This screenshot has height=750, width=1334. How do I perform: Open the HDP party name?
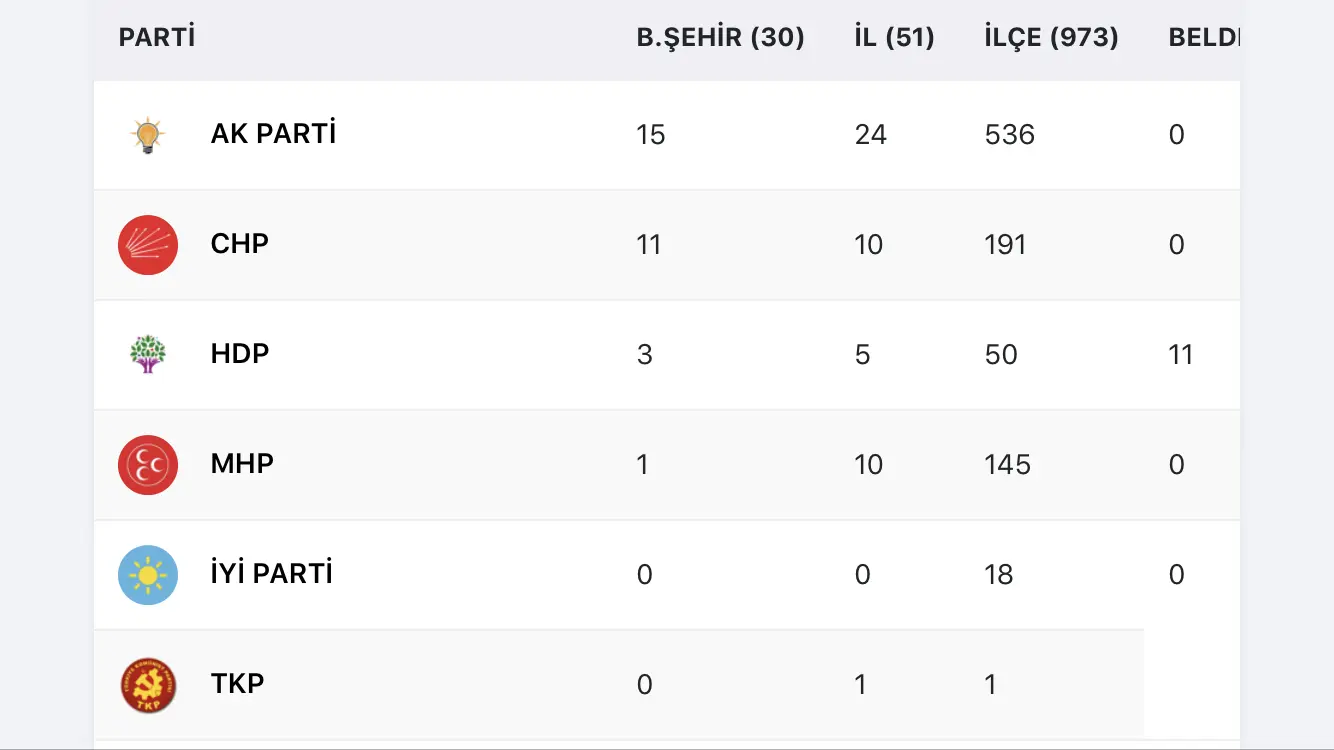pos(240,354)
